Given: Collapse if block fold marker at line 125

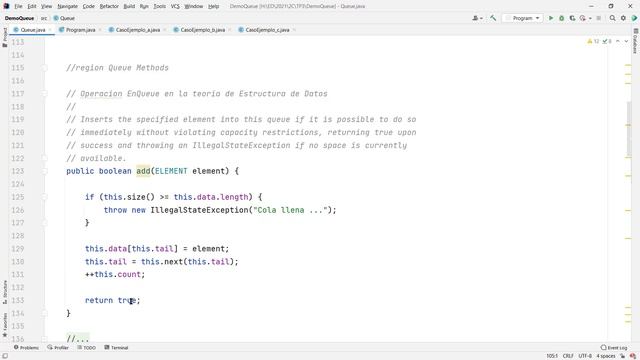Looking at the screenshot, I should [x=44, y=197].
